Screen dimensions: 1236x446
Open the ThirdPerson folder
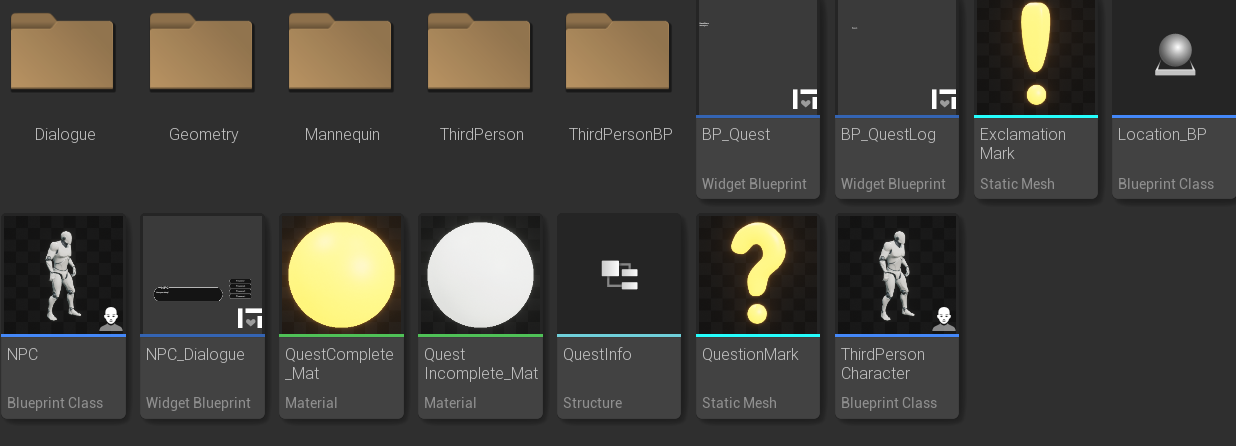click(x=481, y=50)
